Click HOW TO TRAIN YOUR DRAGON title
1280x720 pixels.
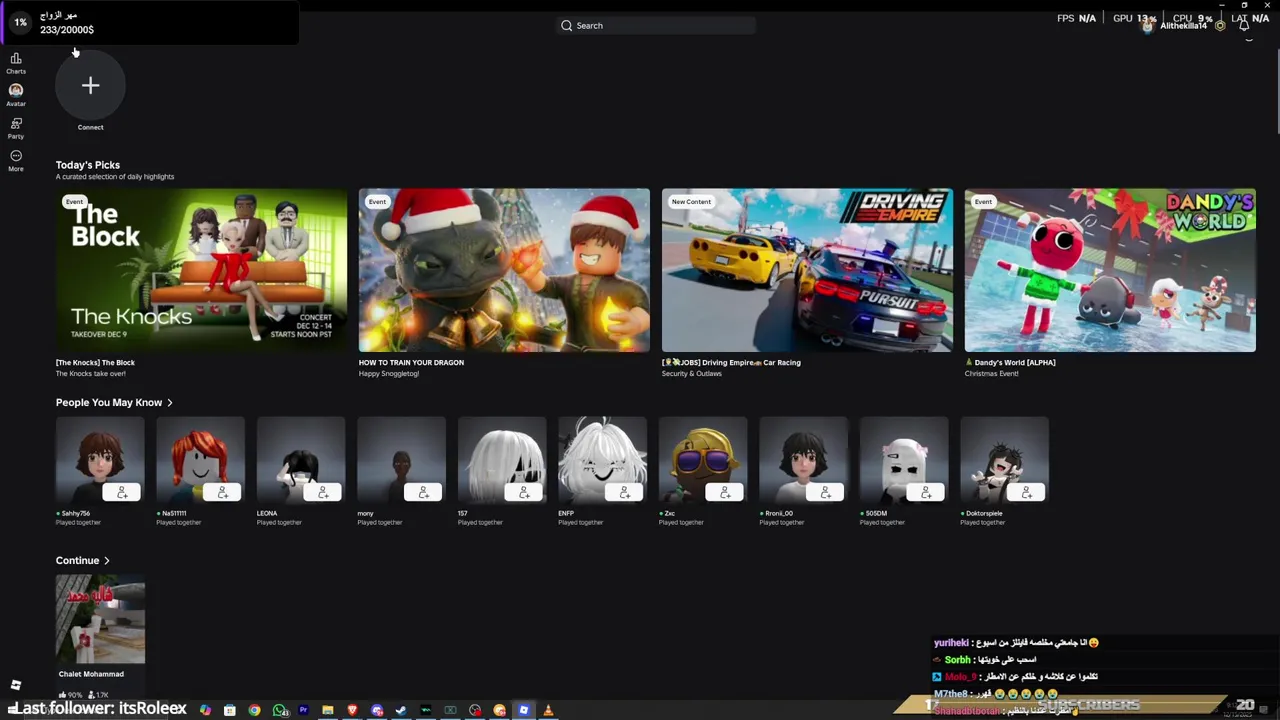coord(411,363)
